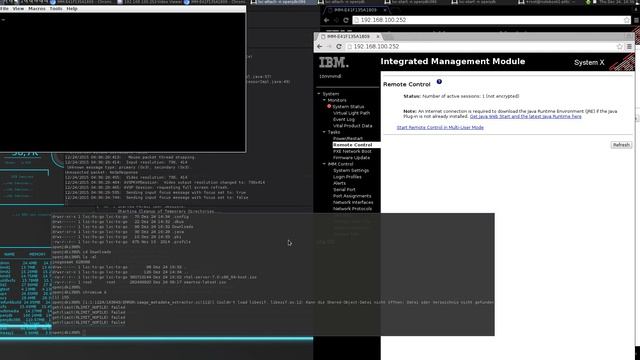This screenshot has height=360, width=640.
Task: Close the IMM tab in front Chromium window
Action: (x=378, y=36)
